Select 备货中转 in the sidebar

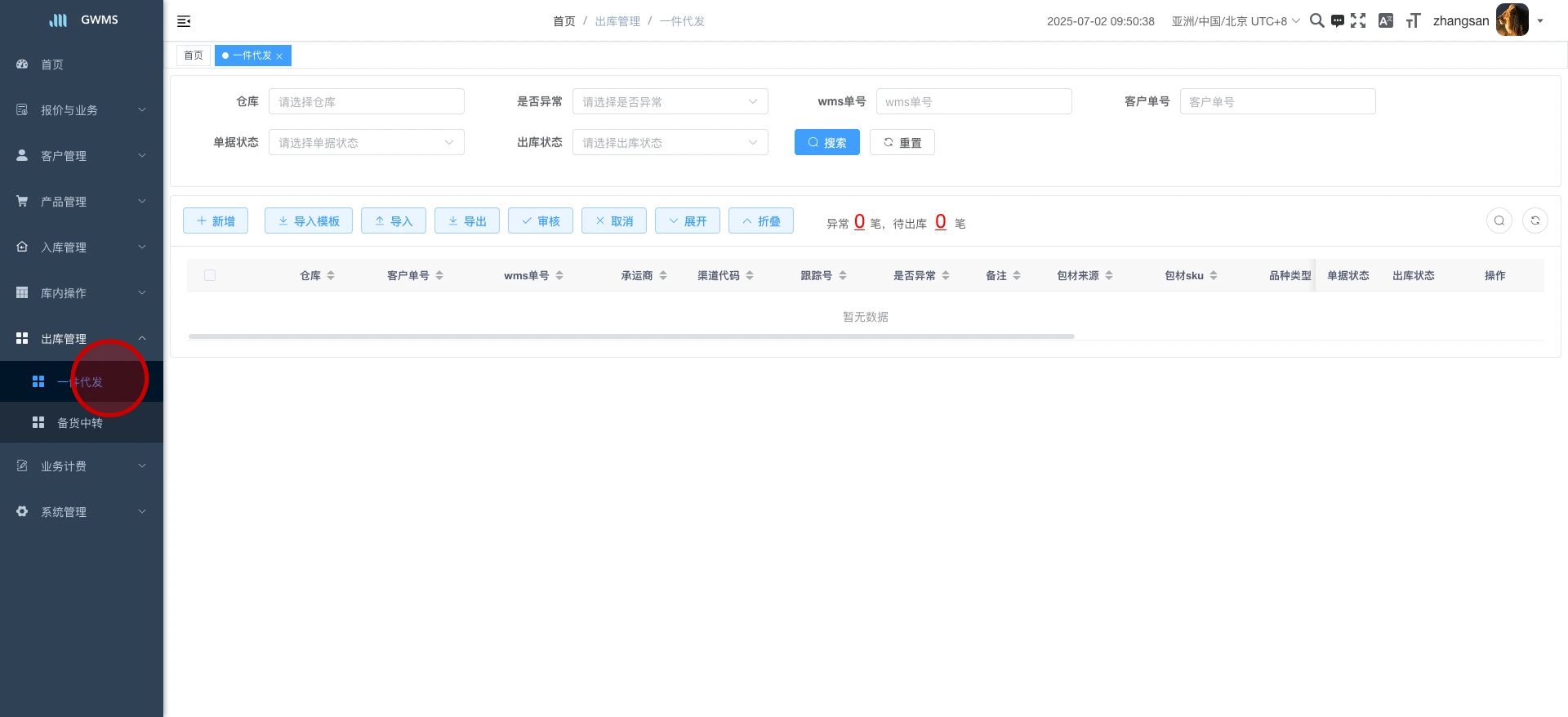tap(80, 423)
